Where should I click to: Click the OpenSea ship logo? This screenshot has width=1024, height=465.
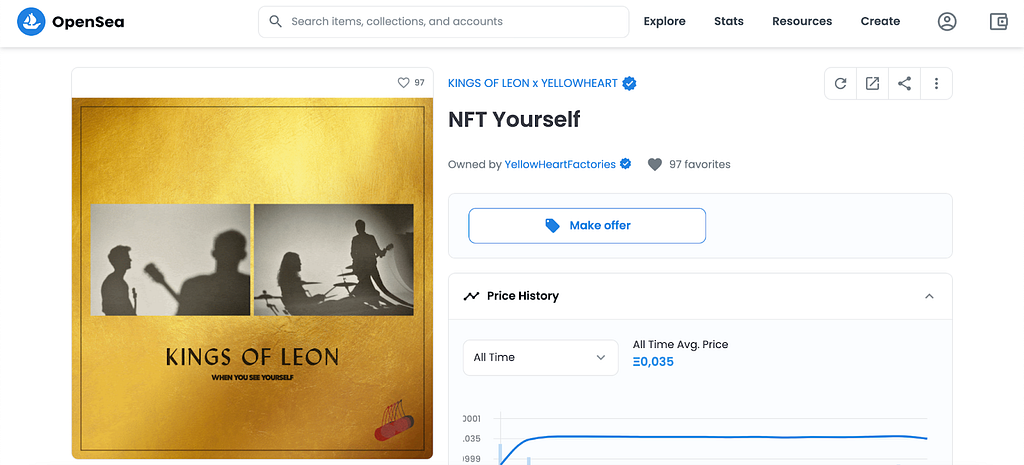pyautogui.click(x=31, y=22)
